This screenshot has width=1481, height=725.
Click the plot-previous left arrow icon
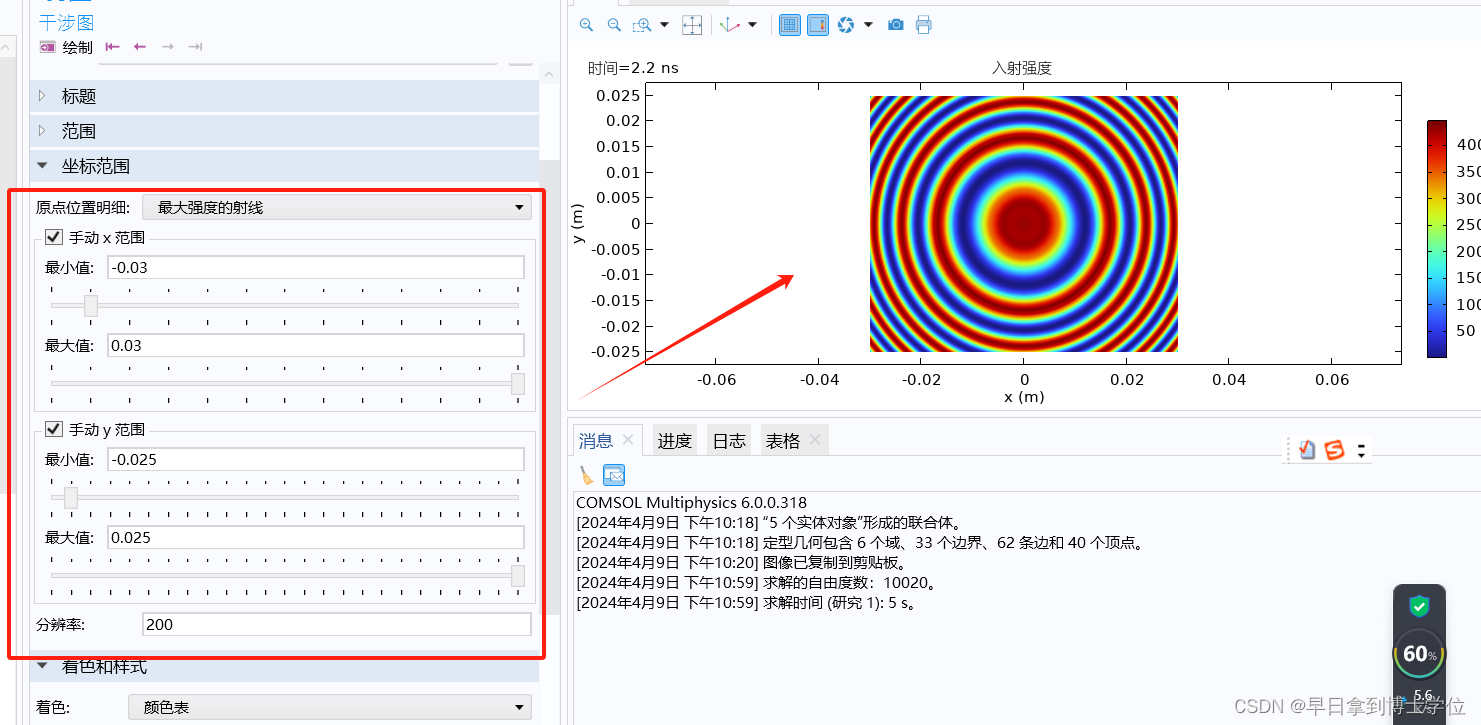(x=140, y=47)
